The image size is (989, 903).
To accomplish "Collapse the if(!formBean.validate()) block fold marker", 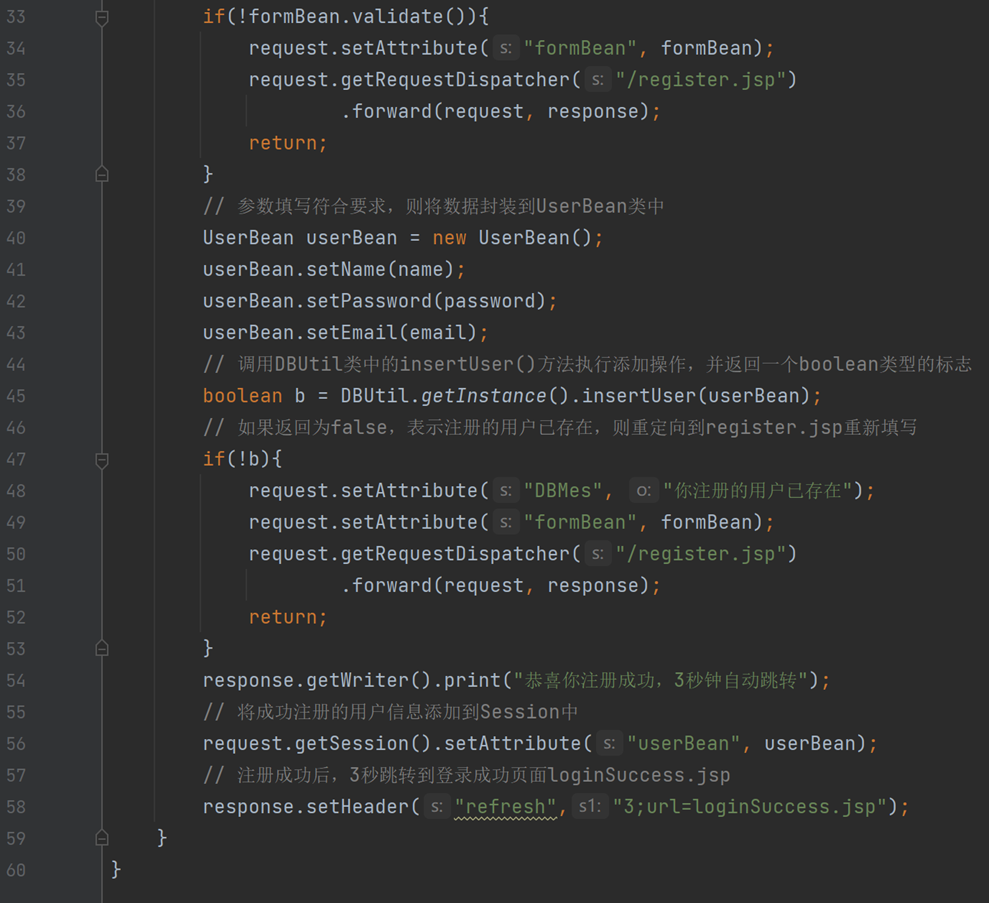I will pyautogui.click(x=102, y=18).
